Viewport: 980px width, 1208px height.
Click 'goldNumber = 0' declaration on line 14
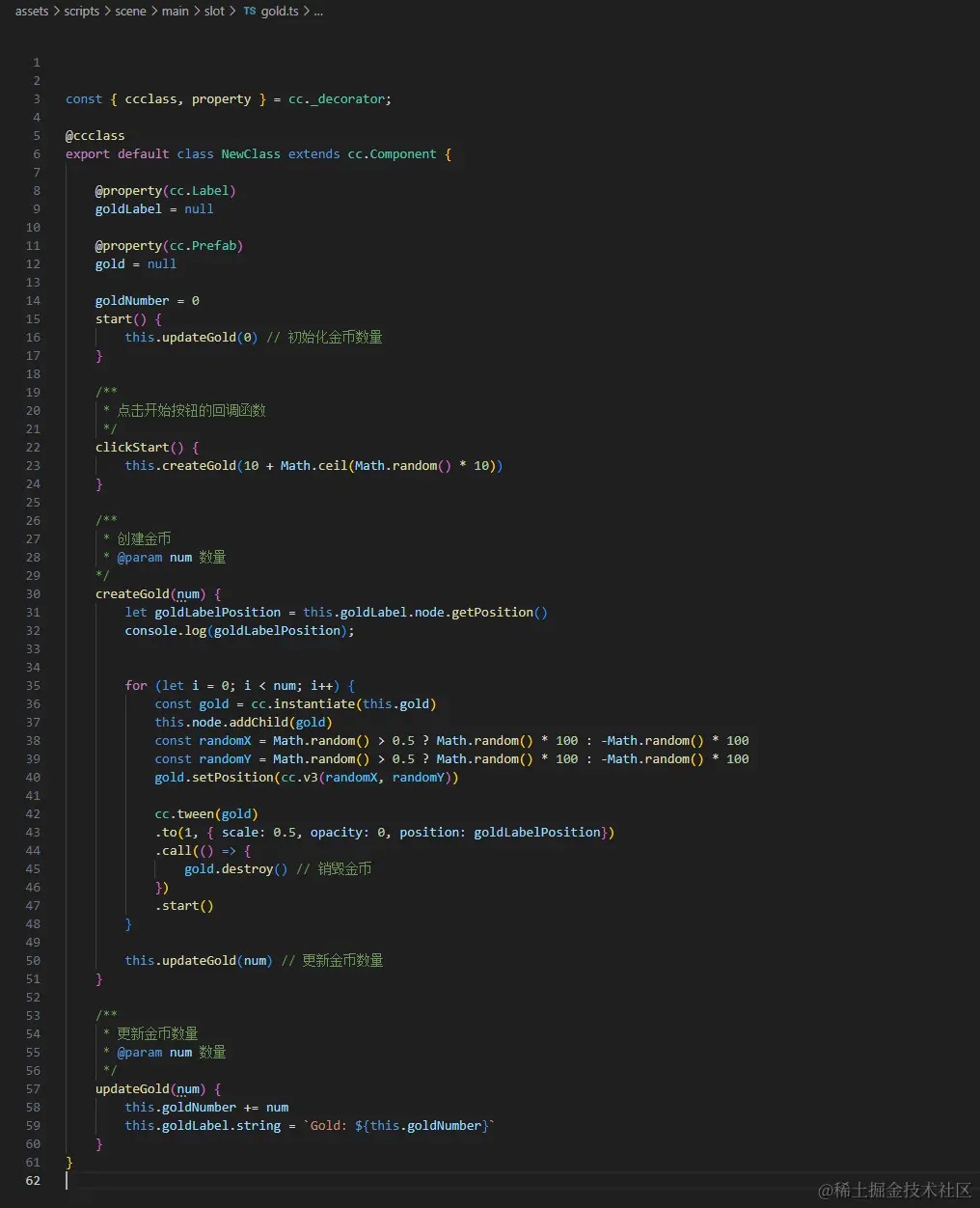pyautogui.click(x=148, y=301)
